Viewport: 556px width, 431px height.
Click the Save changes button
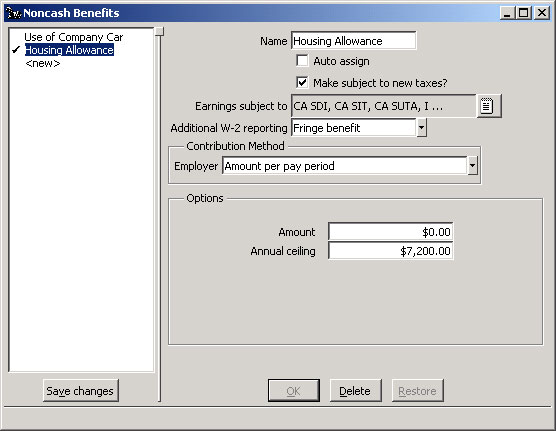80,391
